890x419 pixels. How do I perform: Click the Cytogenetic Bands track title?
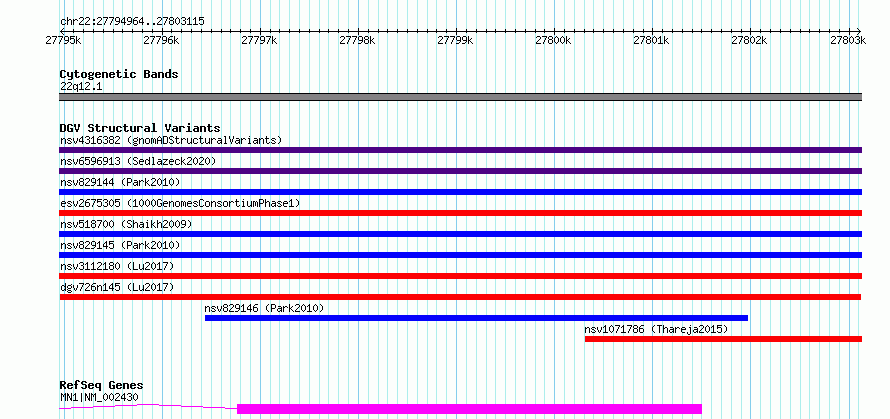pyautogui.click(x=119, y=74)
